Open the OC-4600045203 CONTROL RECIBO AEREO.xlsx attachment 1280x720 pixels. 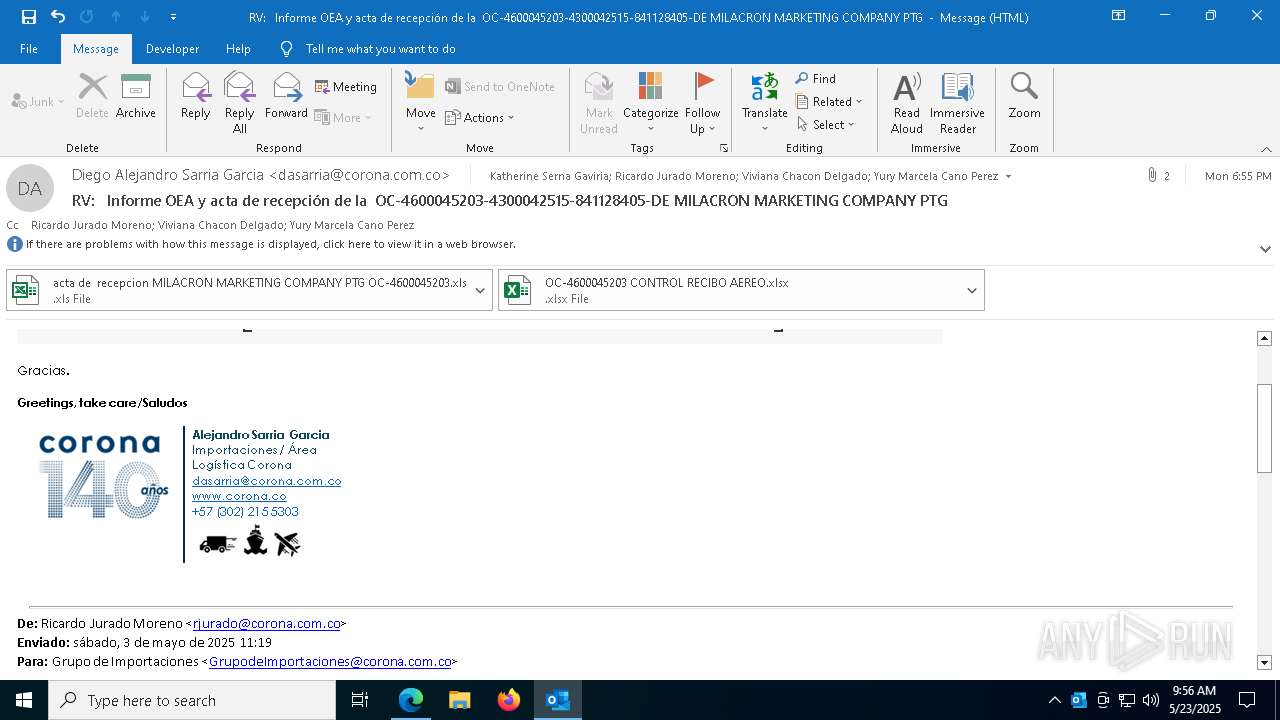coord(729,290)
